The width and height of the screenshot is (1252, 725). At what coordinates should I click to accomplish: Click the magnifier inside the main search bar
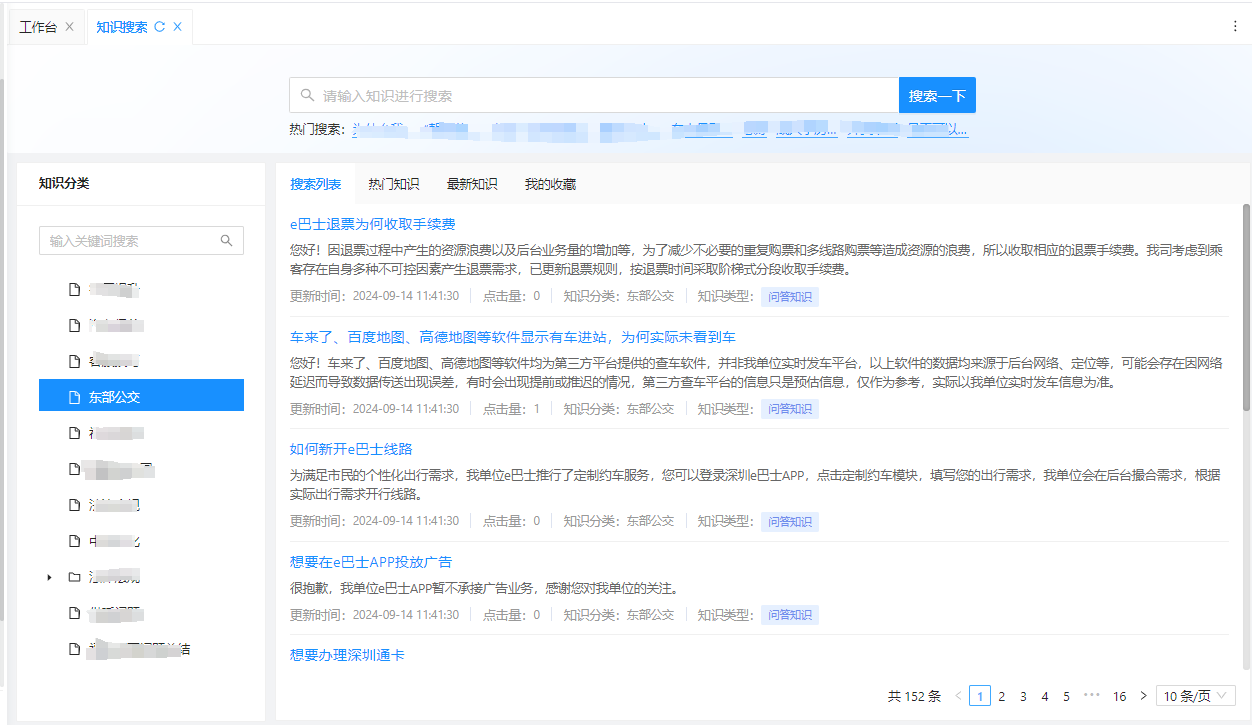click(x=308, y=94)
